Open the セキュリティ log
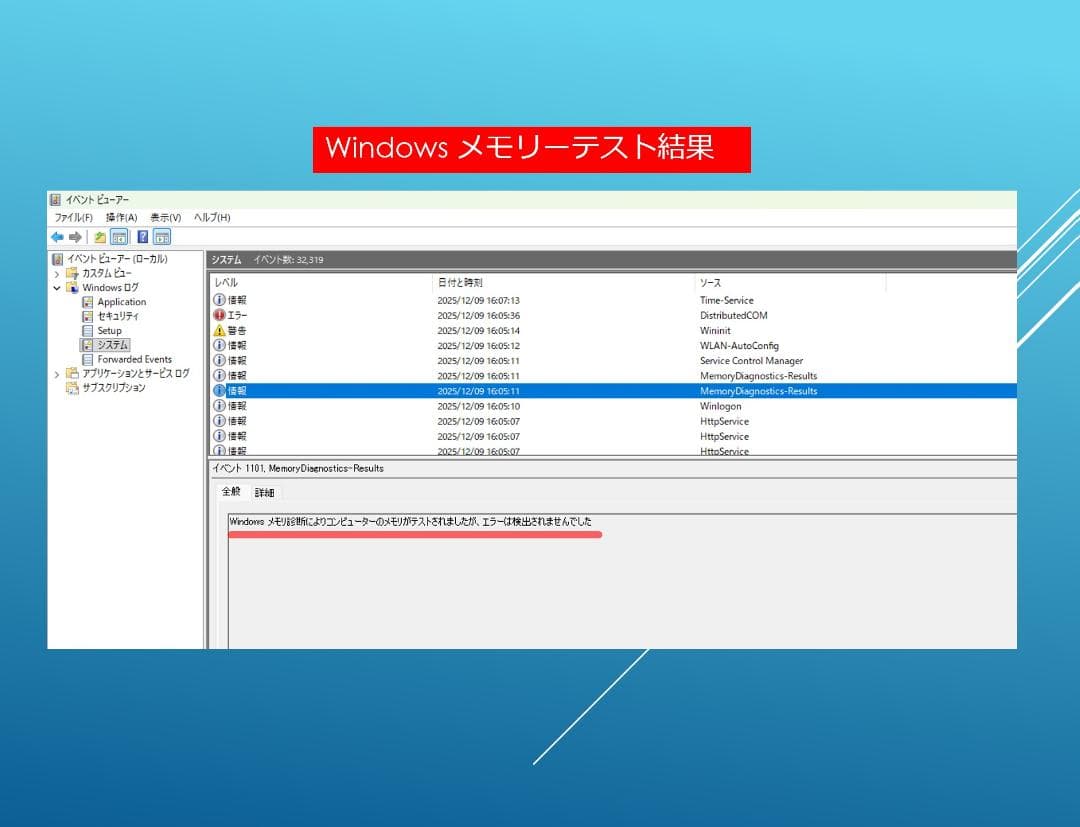 118,316
